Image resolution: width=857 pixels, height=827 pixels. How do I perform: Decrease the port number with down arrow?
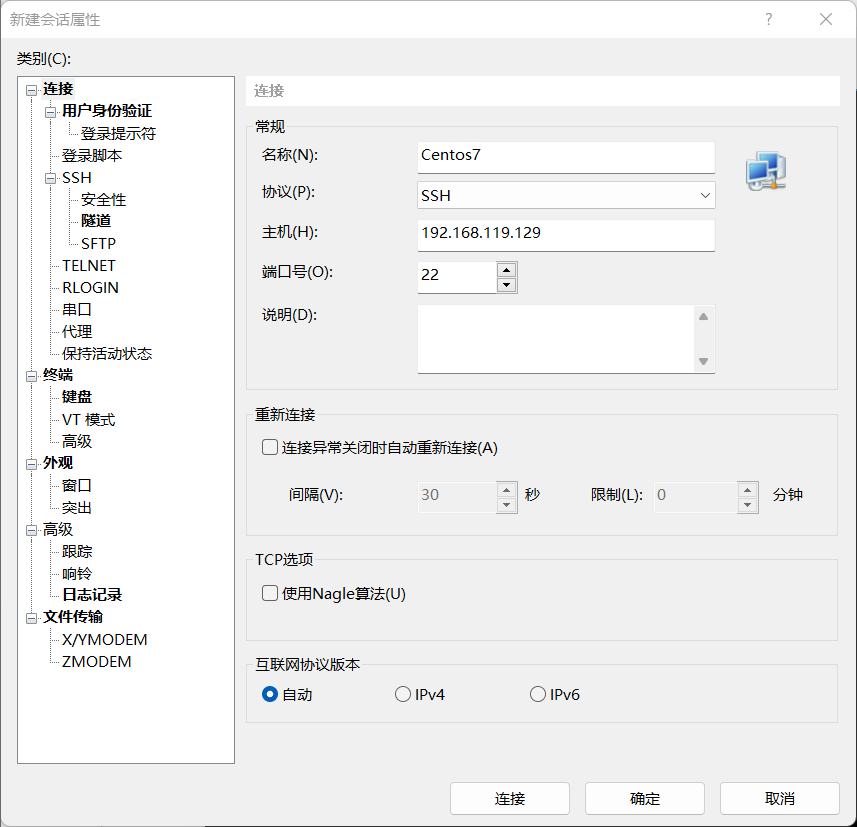coord(507,285)
